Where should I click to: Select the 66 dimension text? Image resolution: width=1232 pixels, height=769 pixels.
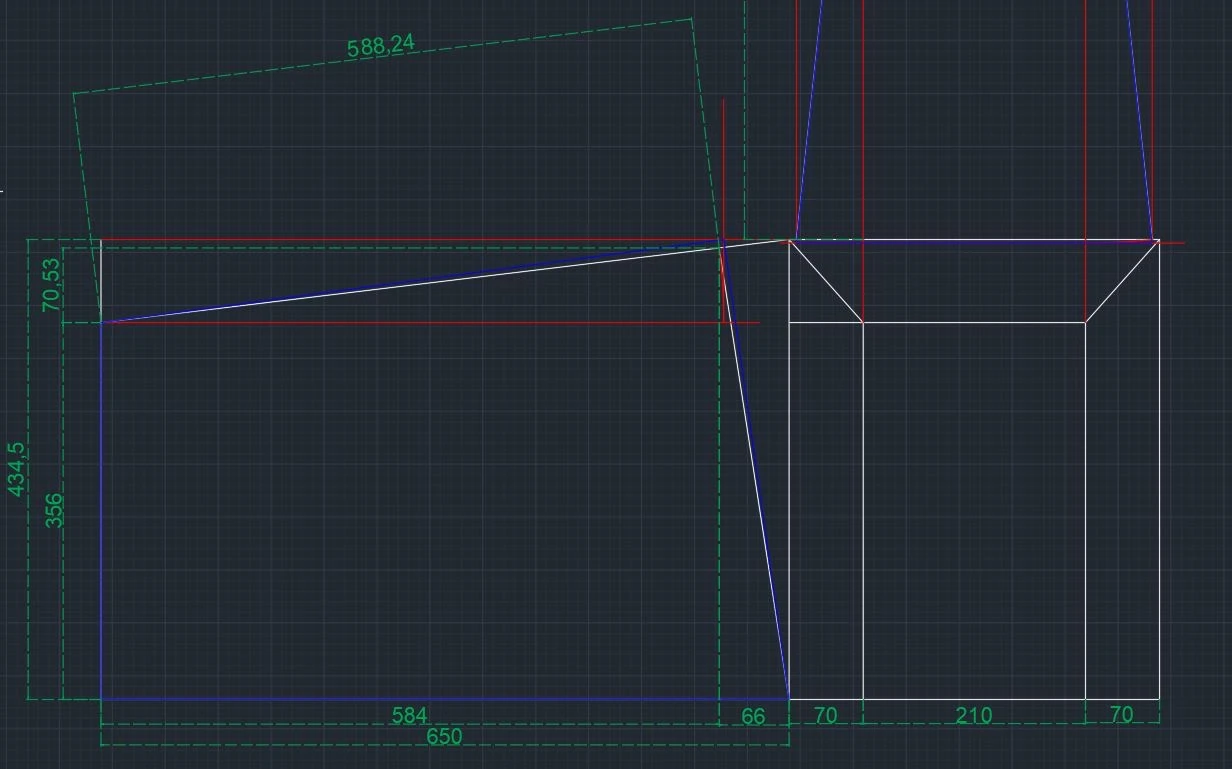click(753, 717)
